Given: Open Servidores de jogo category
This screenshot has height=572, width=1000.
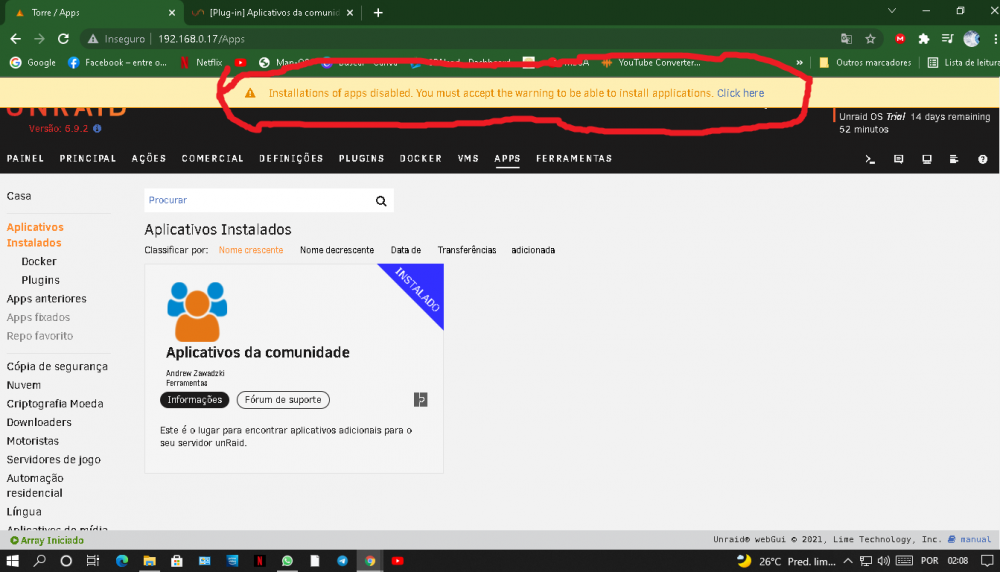Looking at the screenshot, I should click(54, 460).
